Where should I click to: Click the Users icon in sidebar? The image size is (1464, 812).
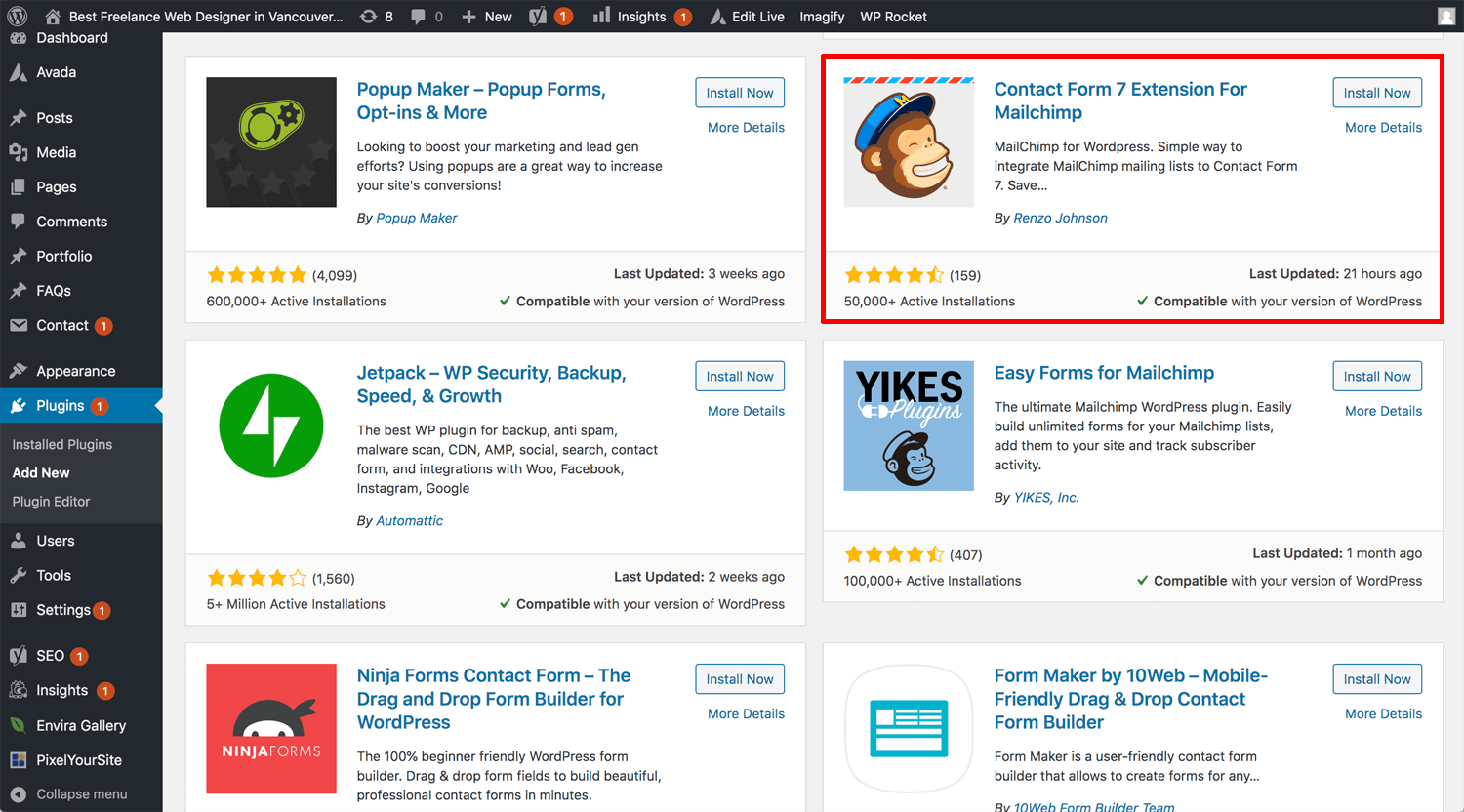pos(18,541)
